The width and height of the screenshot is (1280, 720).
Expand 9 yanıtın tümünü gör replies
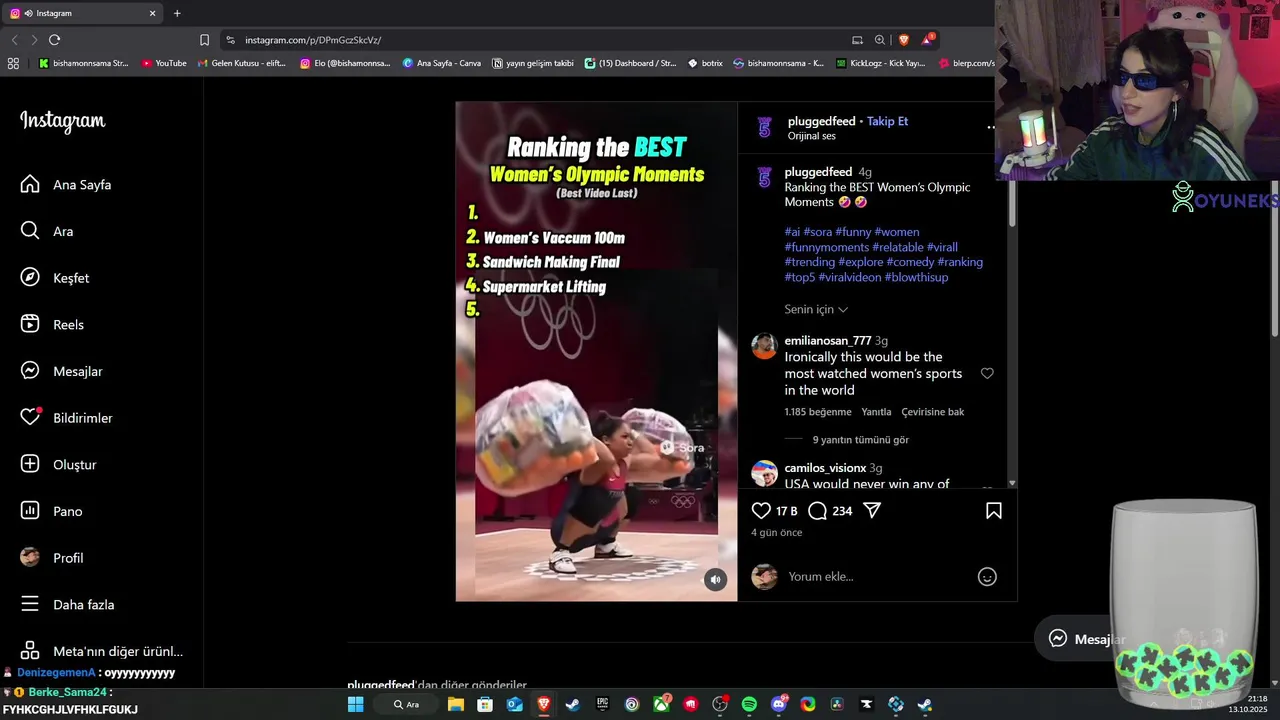860,440
